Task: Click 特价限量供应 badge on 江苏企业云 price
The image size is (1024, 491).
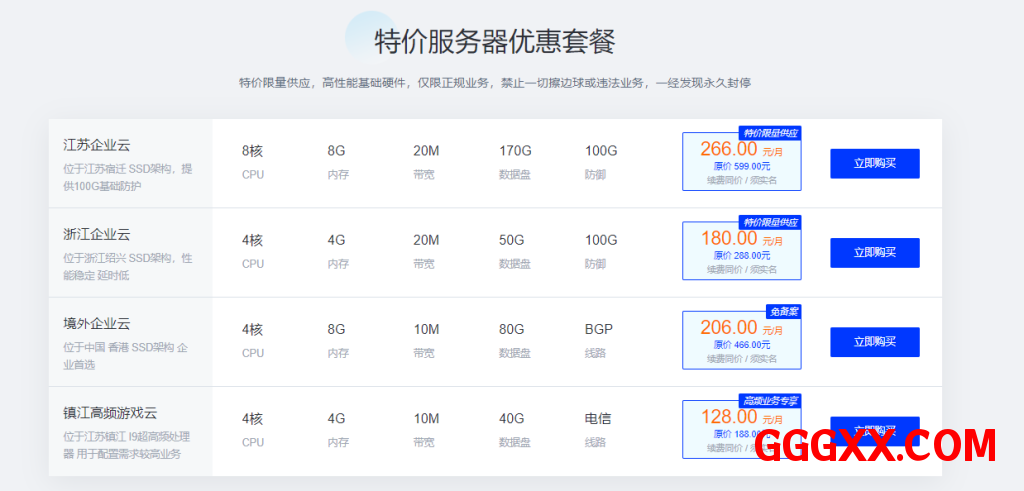Action: (770, 133)
